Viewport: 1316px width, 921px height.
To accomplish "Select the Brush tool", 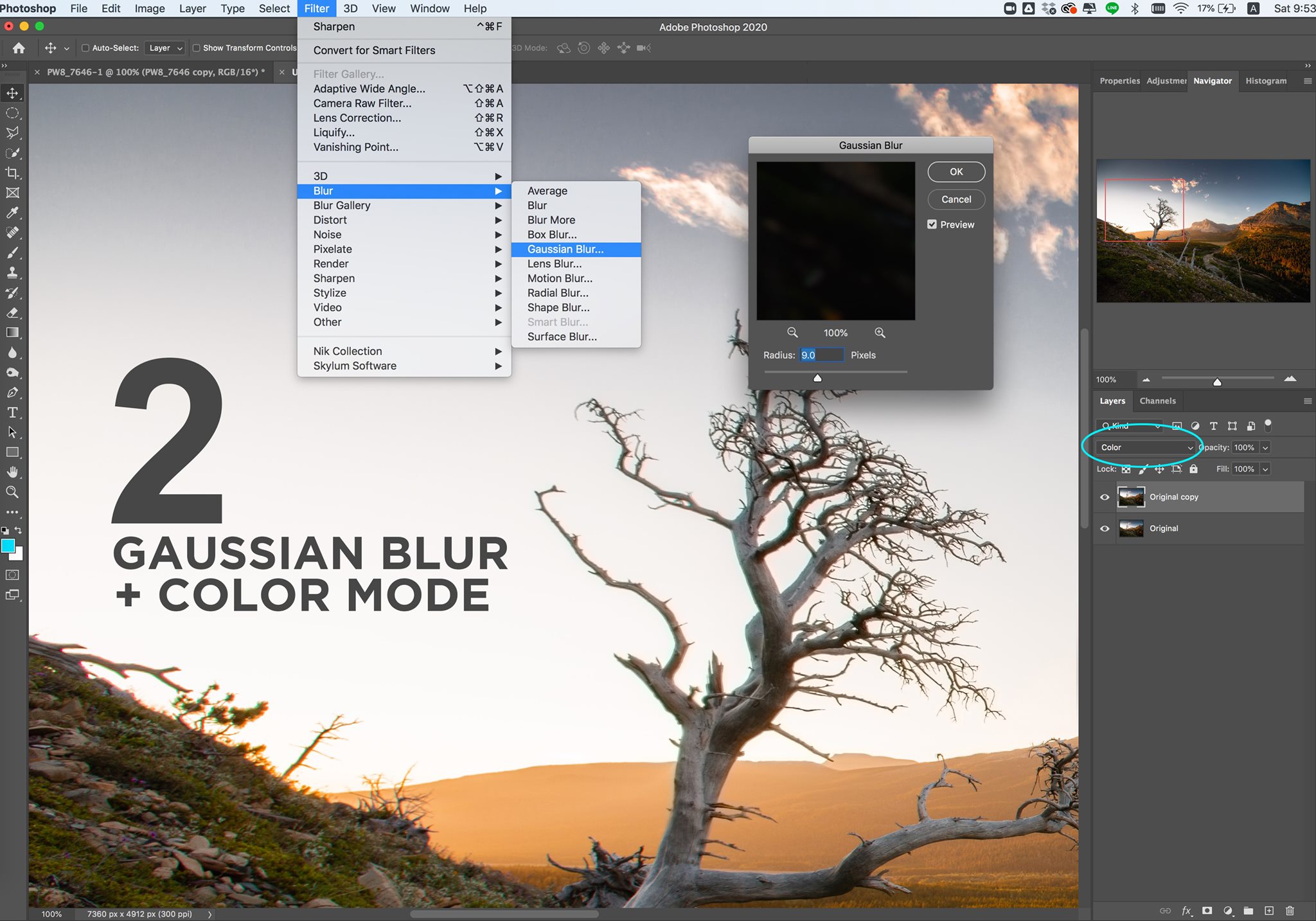I will 12,253.
